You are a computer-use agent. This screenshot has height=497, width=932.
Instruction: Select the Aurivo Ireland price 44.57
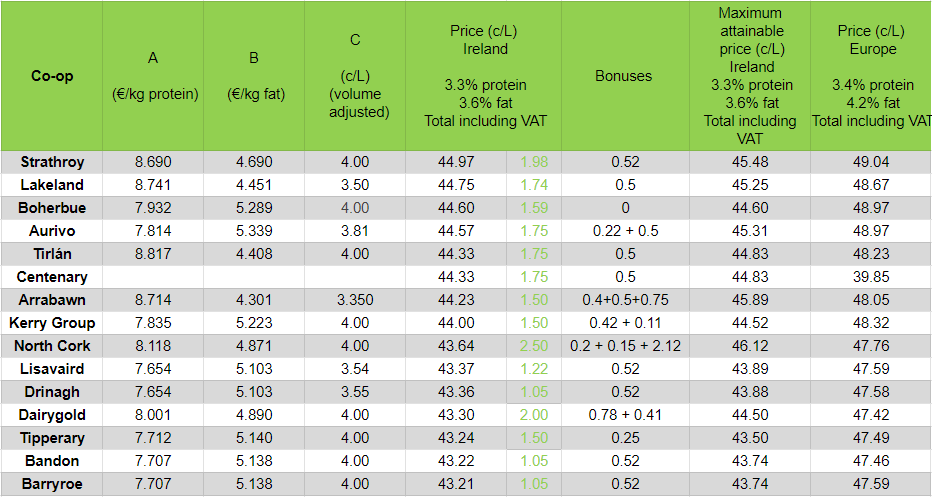(456, 231)
